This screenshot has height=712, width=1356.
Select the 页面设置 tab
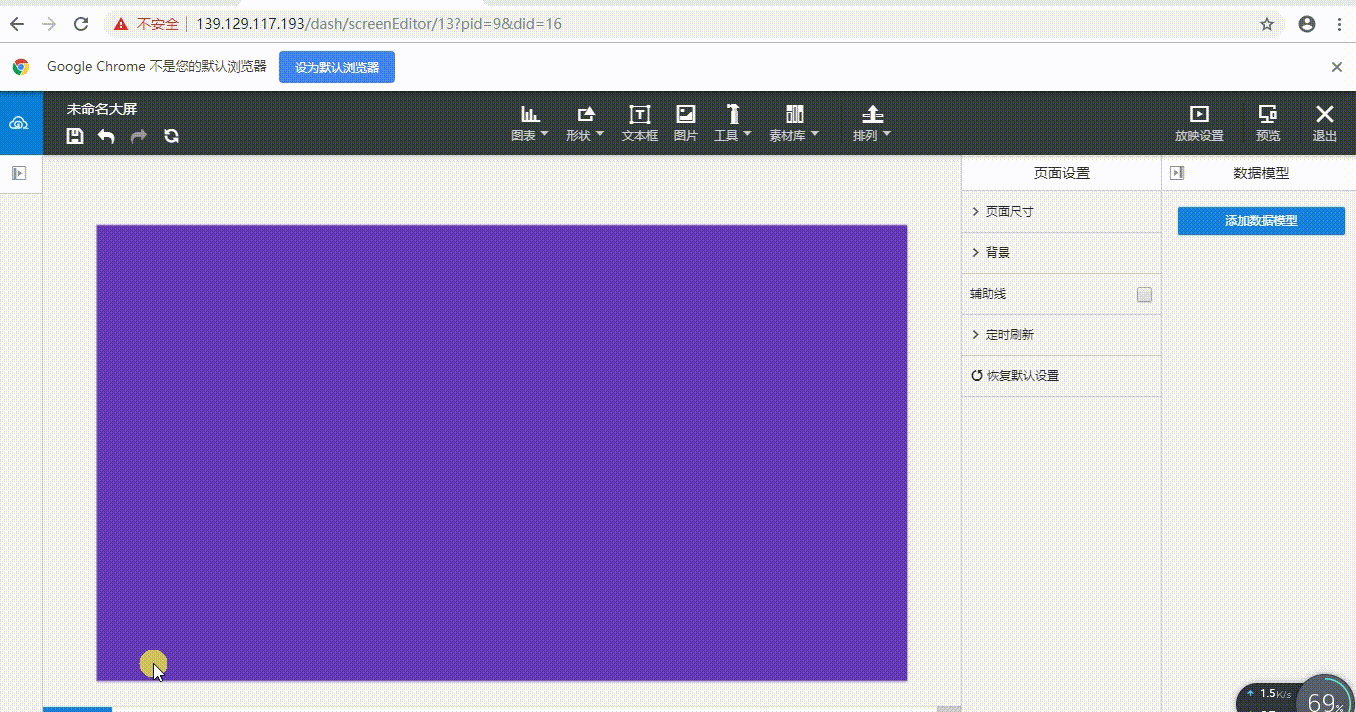click(x=1061, y=173)
